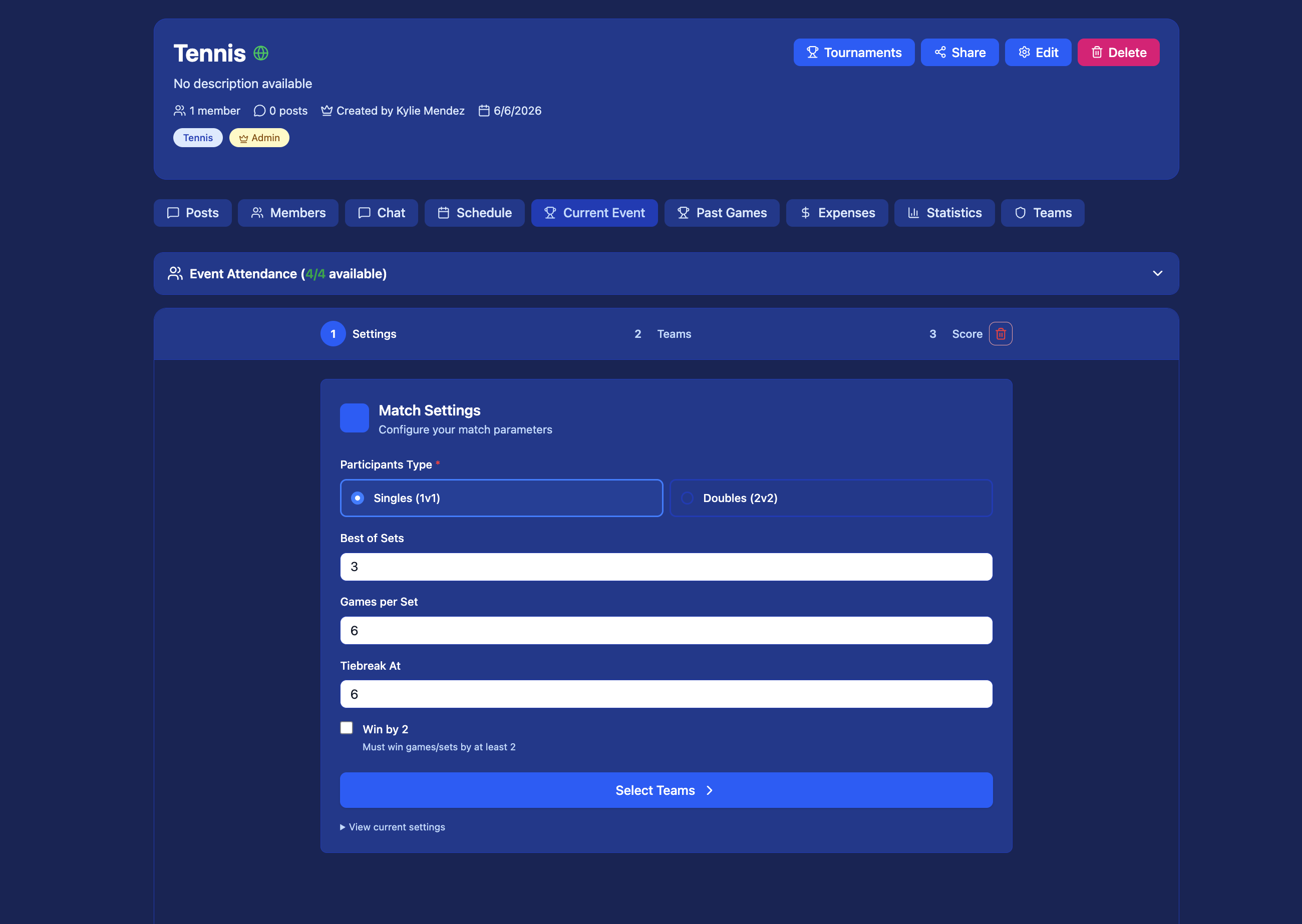Open the Tournaments page
The width and height of the screenshot is (1302, 924).
click(x=854, y=53)
